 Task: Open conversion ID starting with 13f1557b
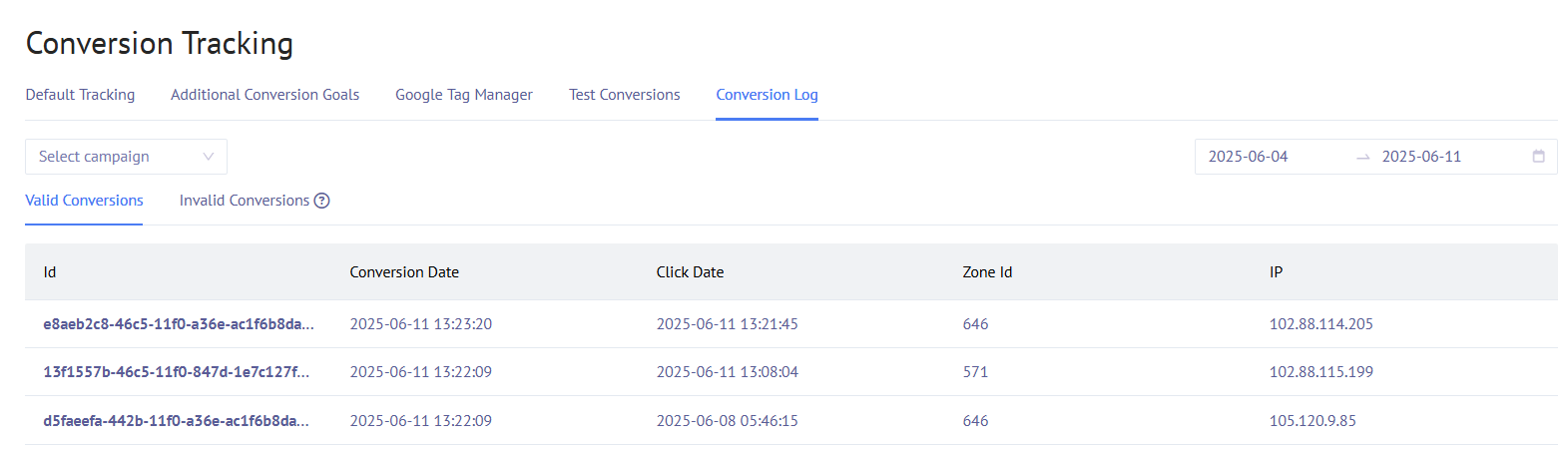(x=176, y=372)
